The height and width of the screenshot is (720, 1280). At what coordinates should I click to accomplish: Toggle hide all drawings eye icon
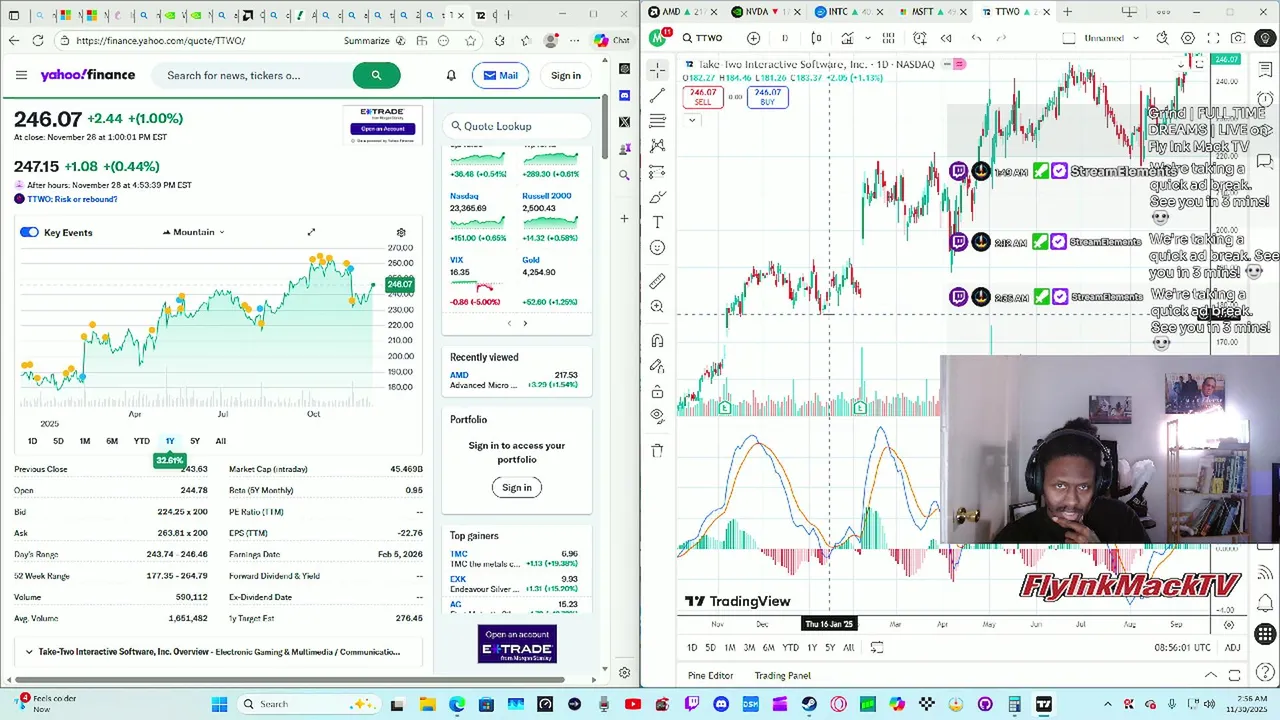pyautogui.click(x=657, y=416)
